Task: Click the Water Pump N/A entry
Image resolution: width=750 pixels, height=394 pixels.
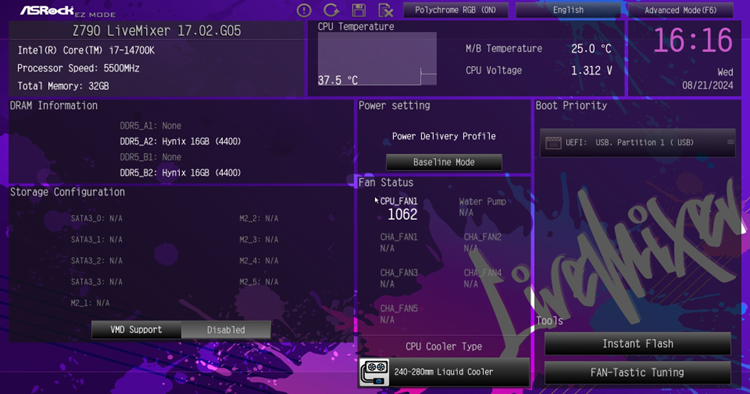Action: point(482,207)
